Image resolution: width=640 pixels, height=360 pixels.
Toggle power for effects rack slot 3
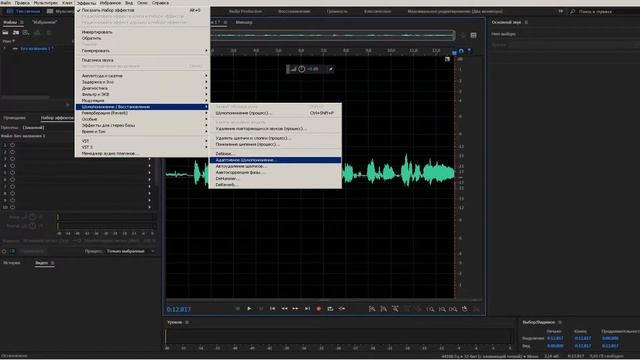point(12,159)
